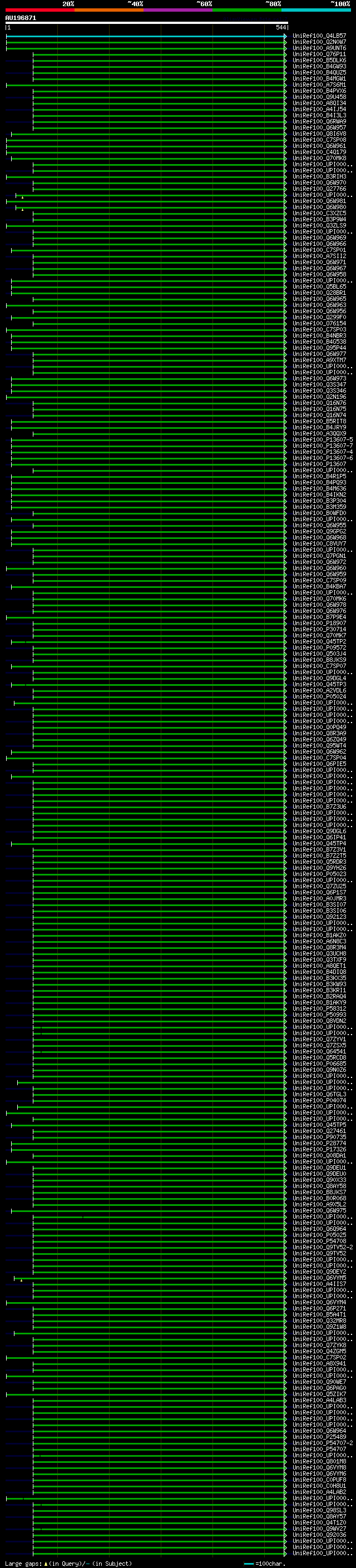
Task: Open the UniRef100_Q2N0W7 hit label
Action: [319, 42]
